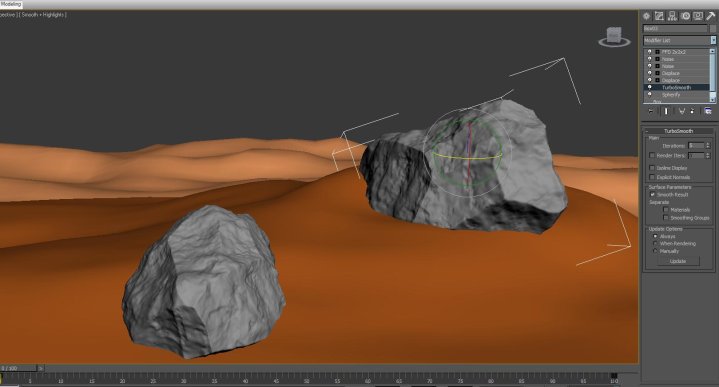Enable the Render Iters checkbox
The width and height of the screenshot is (719, 387).
(652, 155)
